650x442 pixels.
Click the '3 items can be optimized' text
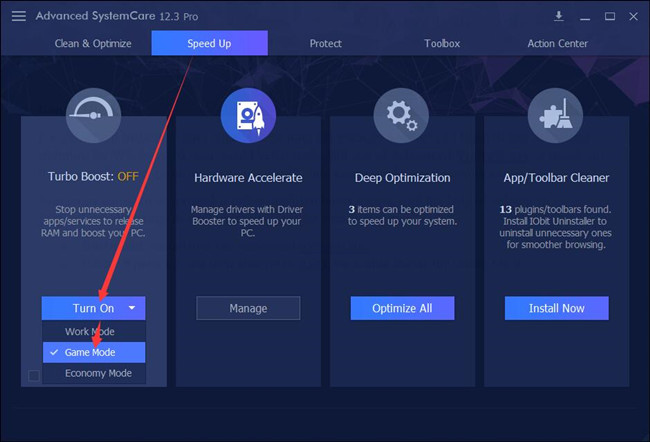pos(402,215)
